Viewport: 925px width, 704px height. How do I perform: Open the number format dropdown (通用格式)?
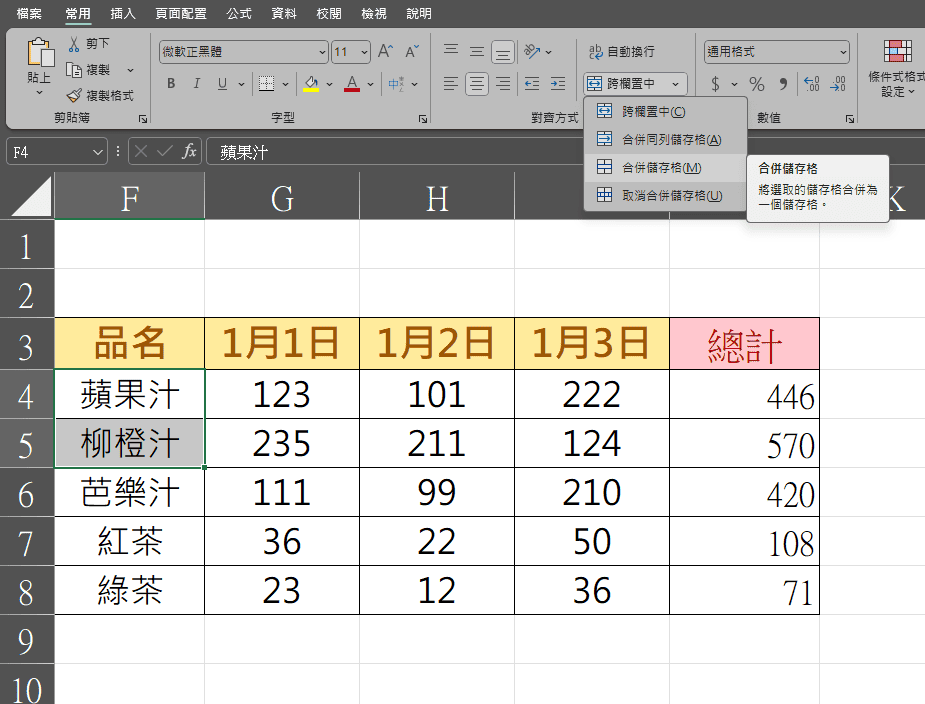point(843,52)
